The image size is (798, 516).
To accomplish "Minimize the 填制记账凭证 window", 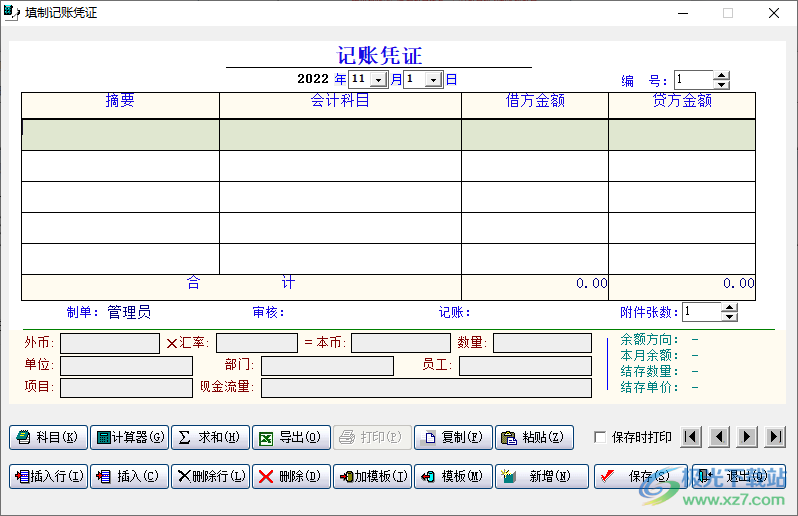I will 683,13.
